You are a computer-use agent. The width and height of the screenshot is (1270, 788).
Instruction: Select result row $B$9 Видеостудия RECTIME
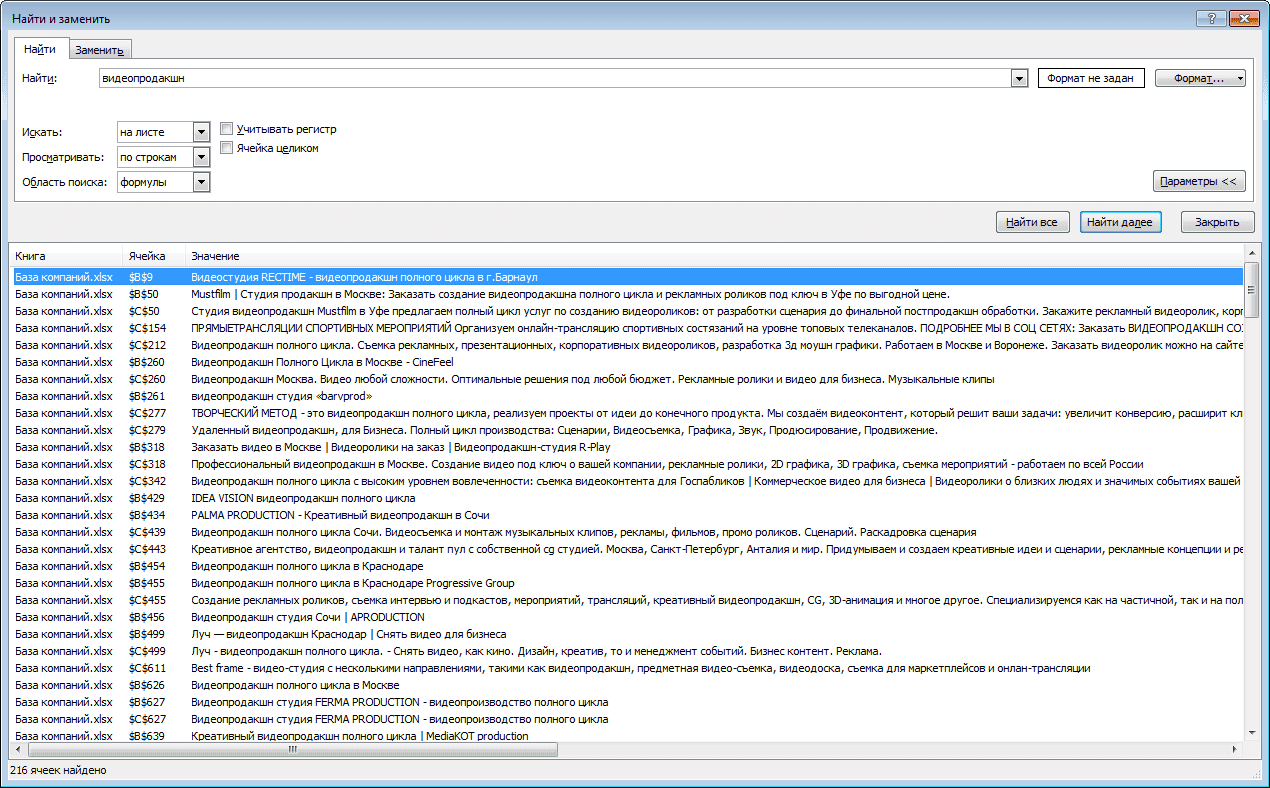[x=626, y=276]
